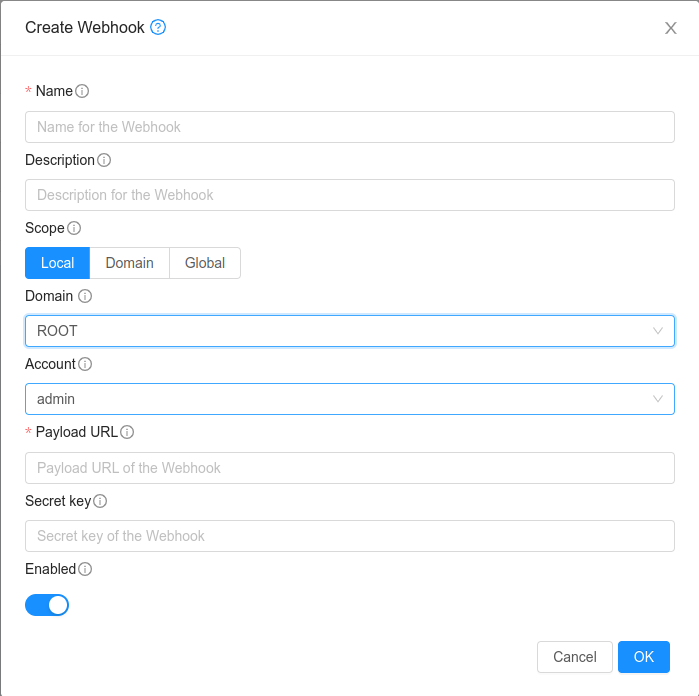The height and width of the screenshot is (696, 699).
Task: Close the Create Webhook dialog
Action: tap(671, 28)
